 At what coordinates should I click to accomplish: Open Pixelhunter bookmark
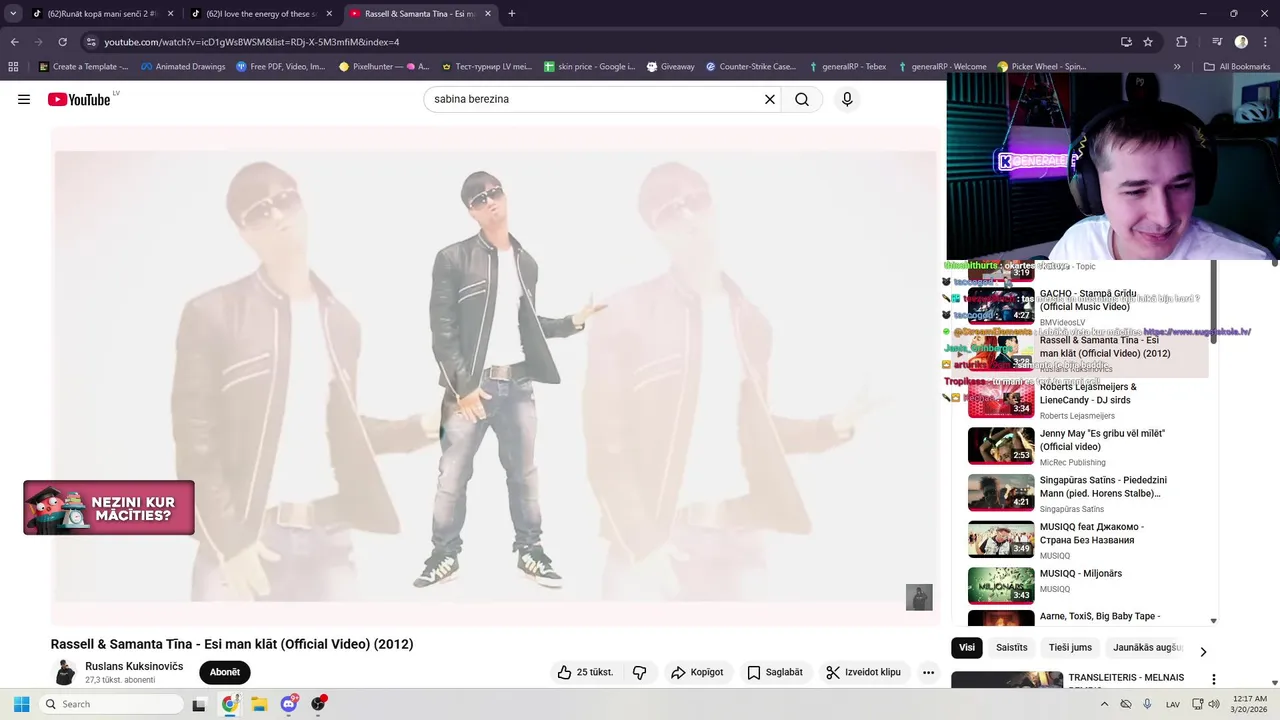click(384, 67)
